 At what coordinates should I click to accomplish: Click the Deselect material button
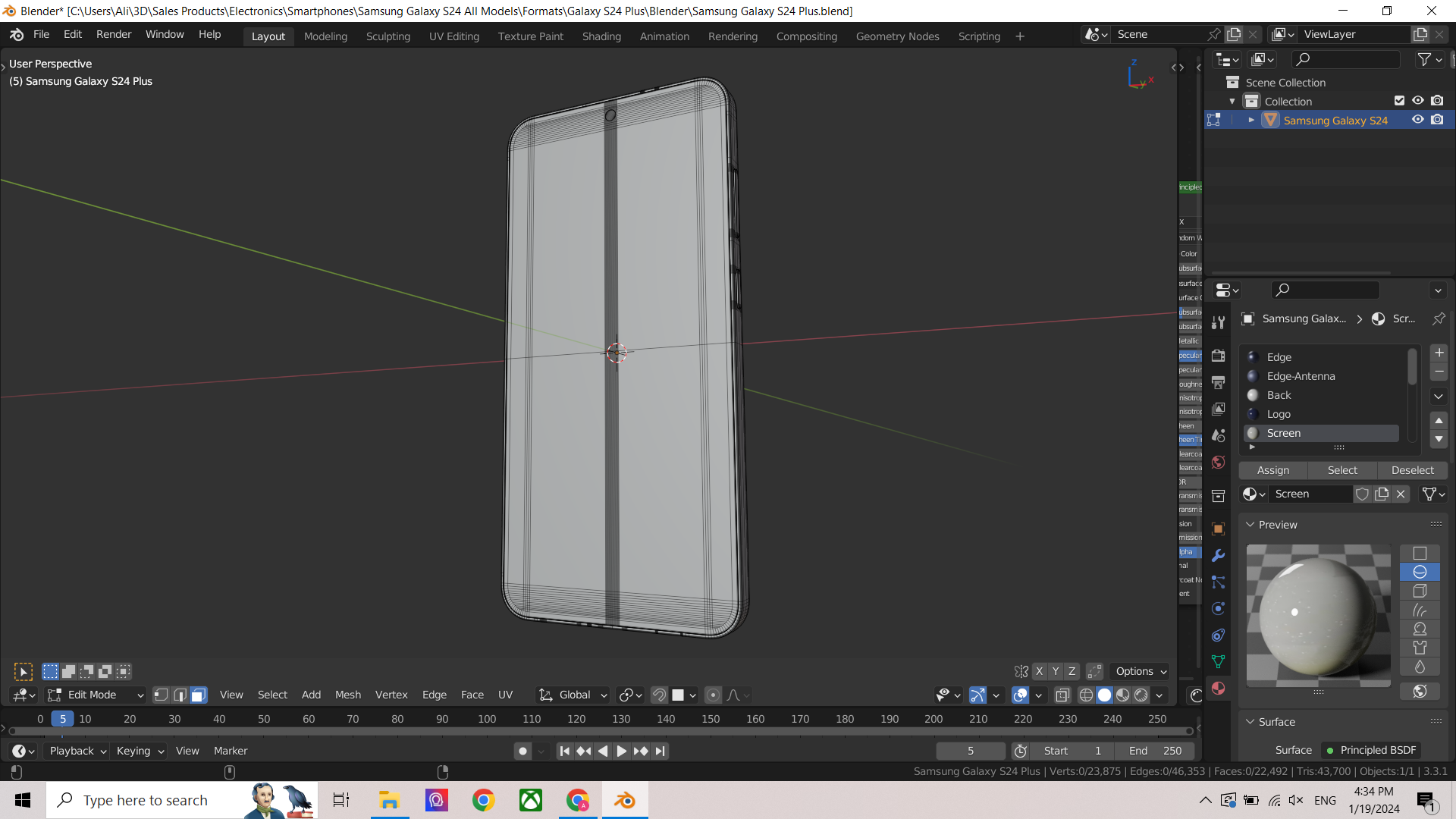(1412, 470)
